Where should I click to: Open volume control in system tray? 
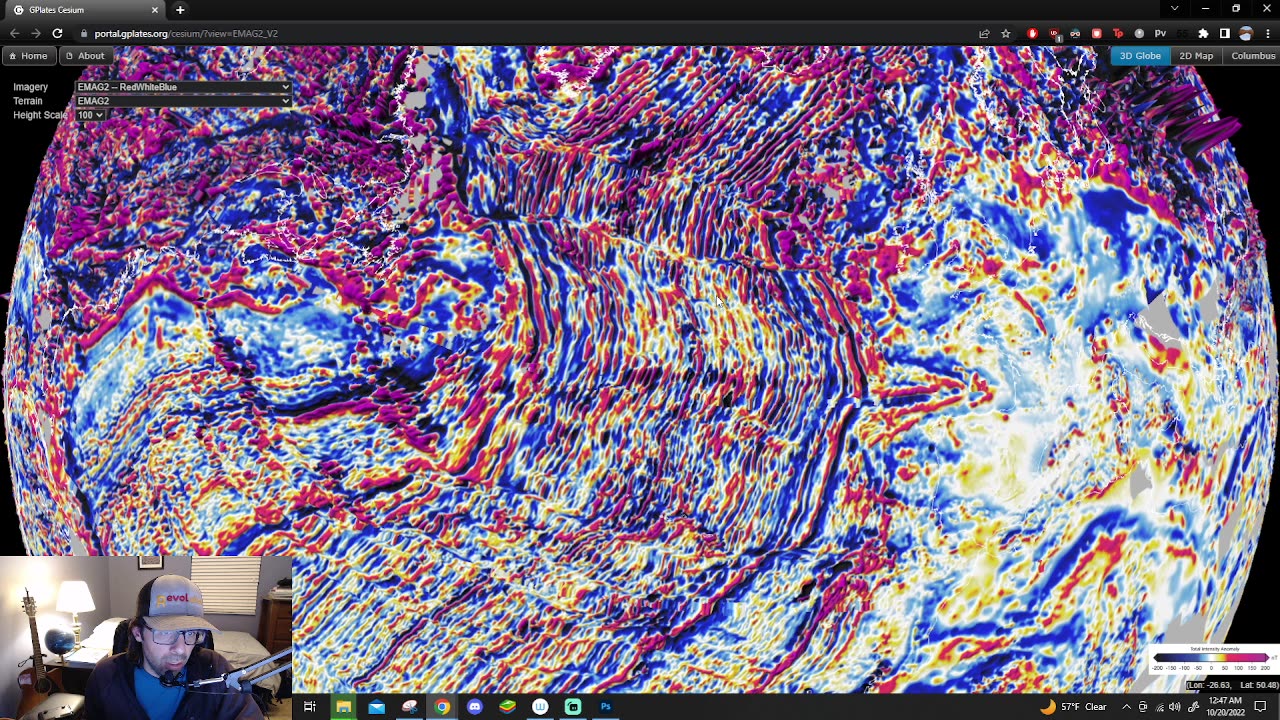tap(1174, 707)
